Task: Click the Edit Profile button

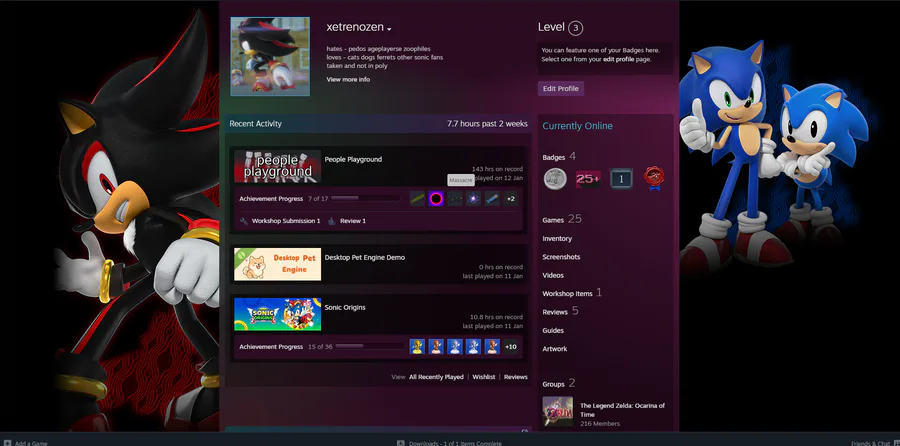Action: coord(560,89)
